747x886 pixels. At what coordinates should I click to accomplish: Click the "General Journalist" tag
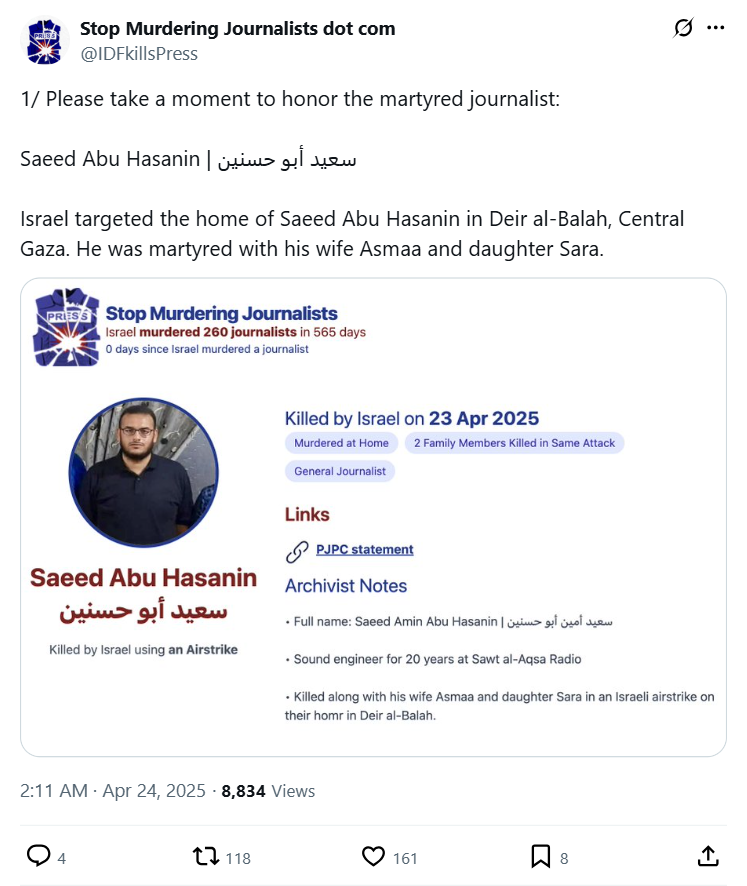tap(340, 471)
